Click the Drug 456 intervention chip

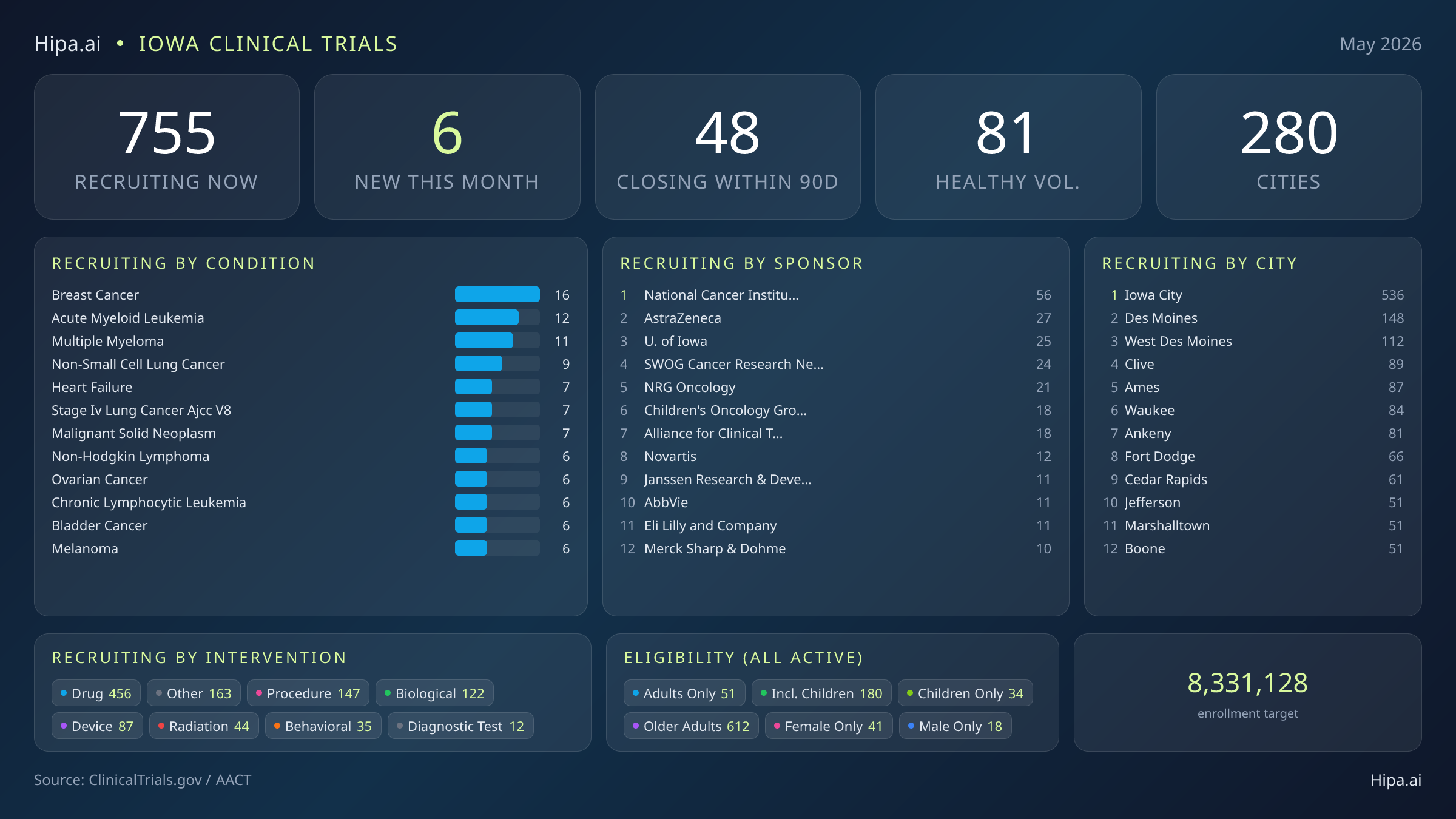tap(96, 693)
